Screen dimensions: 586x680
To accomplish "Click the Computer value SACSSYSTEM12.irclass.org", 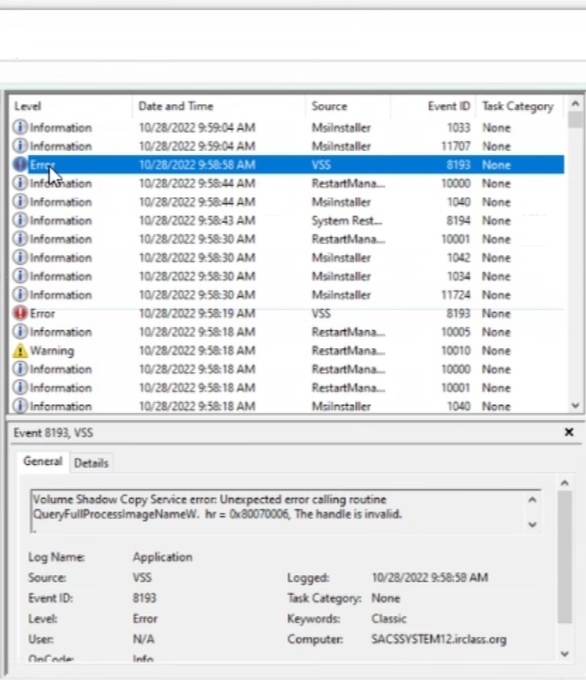I will click(x=439, y=639).
